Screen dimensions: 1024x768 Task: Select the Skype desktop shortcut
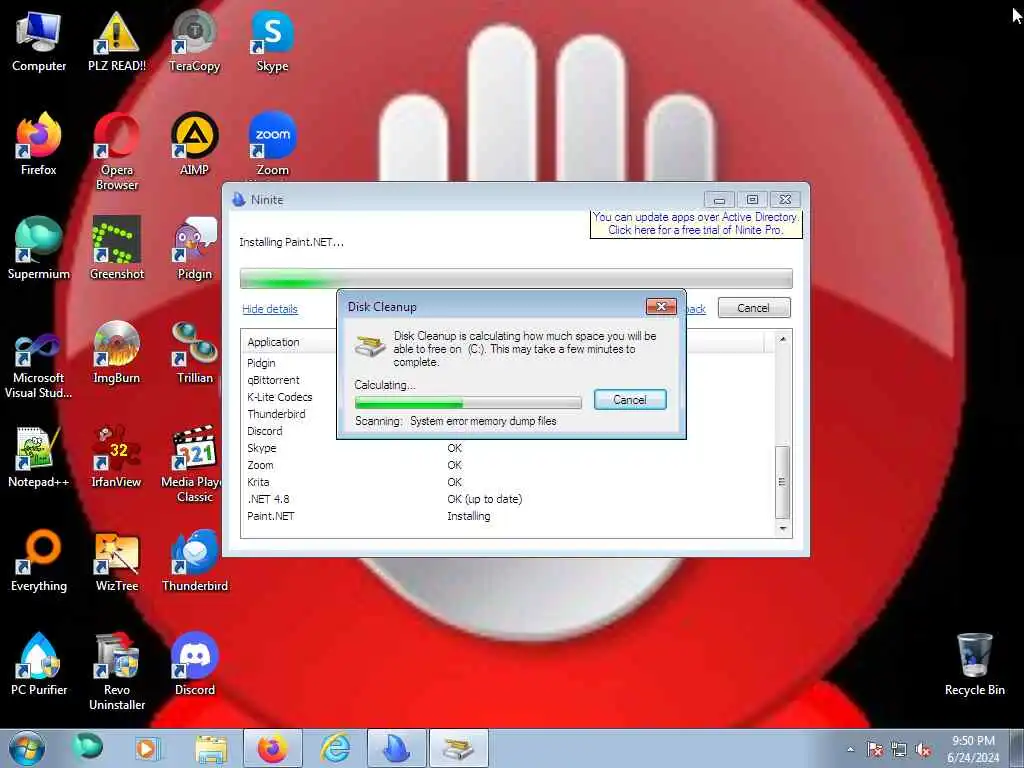click(272, 41)
